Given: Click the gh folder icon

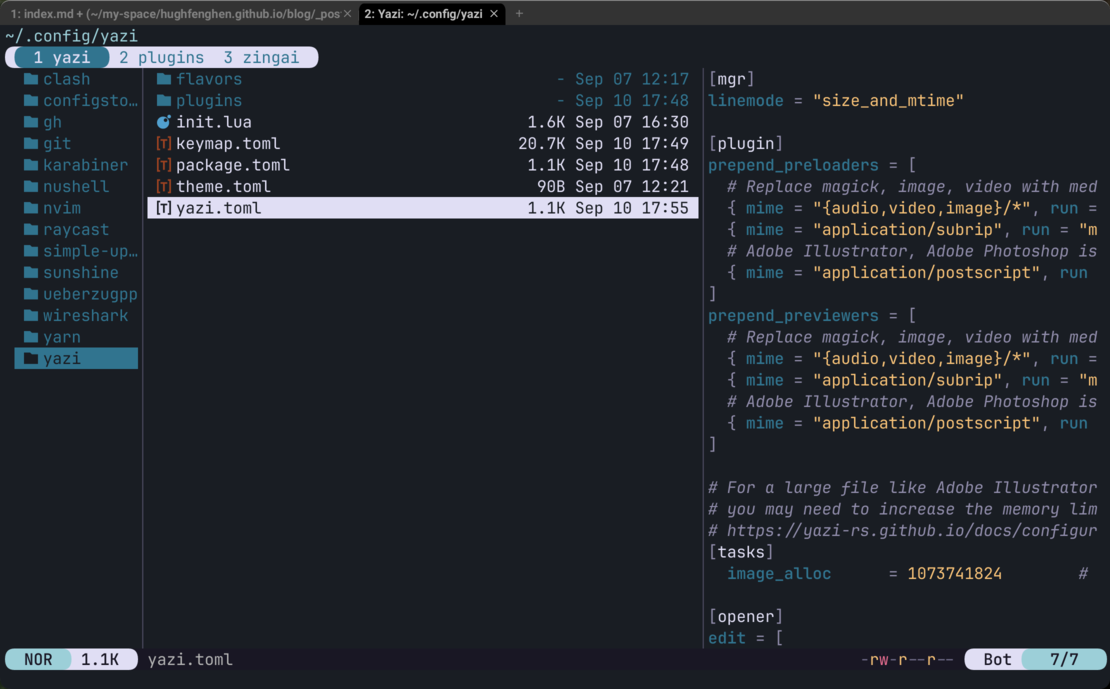Looking at the screenshot, I should (30, 122).
